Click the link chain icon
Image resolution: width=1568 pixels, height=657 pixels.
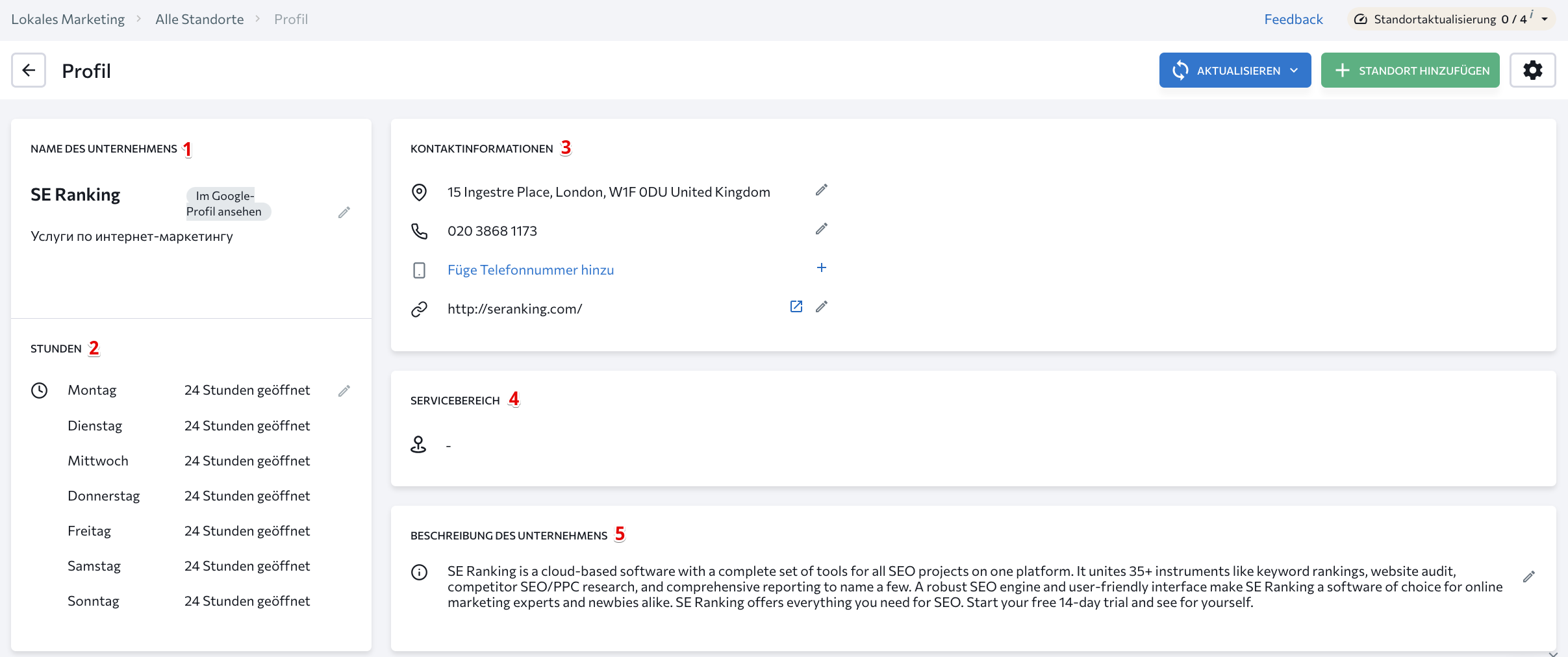pos(420,309)
